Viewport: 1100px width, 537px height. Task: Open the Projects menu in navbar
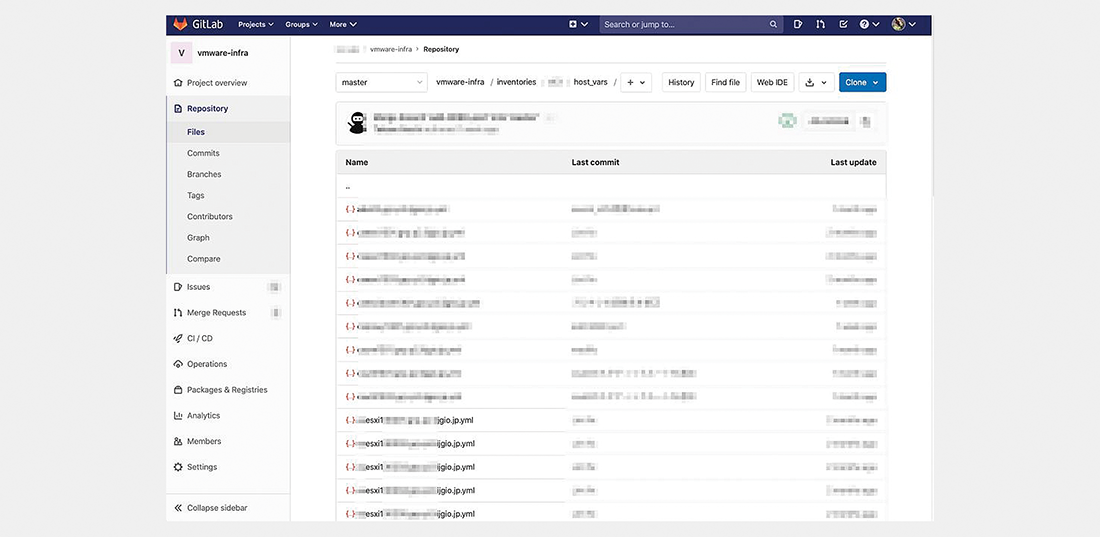pyautogui.click(x=255, y=24)
